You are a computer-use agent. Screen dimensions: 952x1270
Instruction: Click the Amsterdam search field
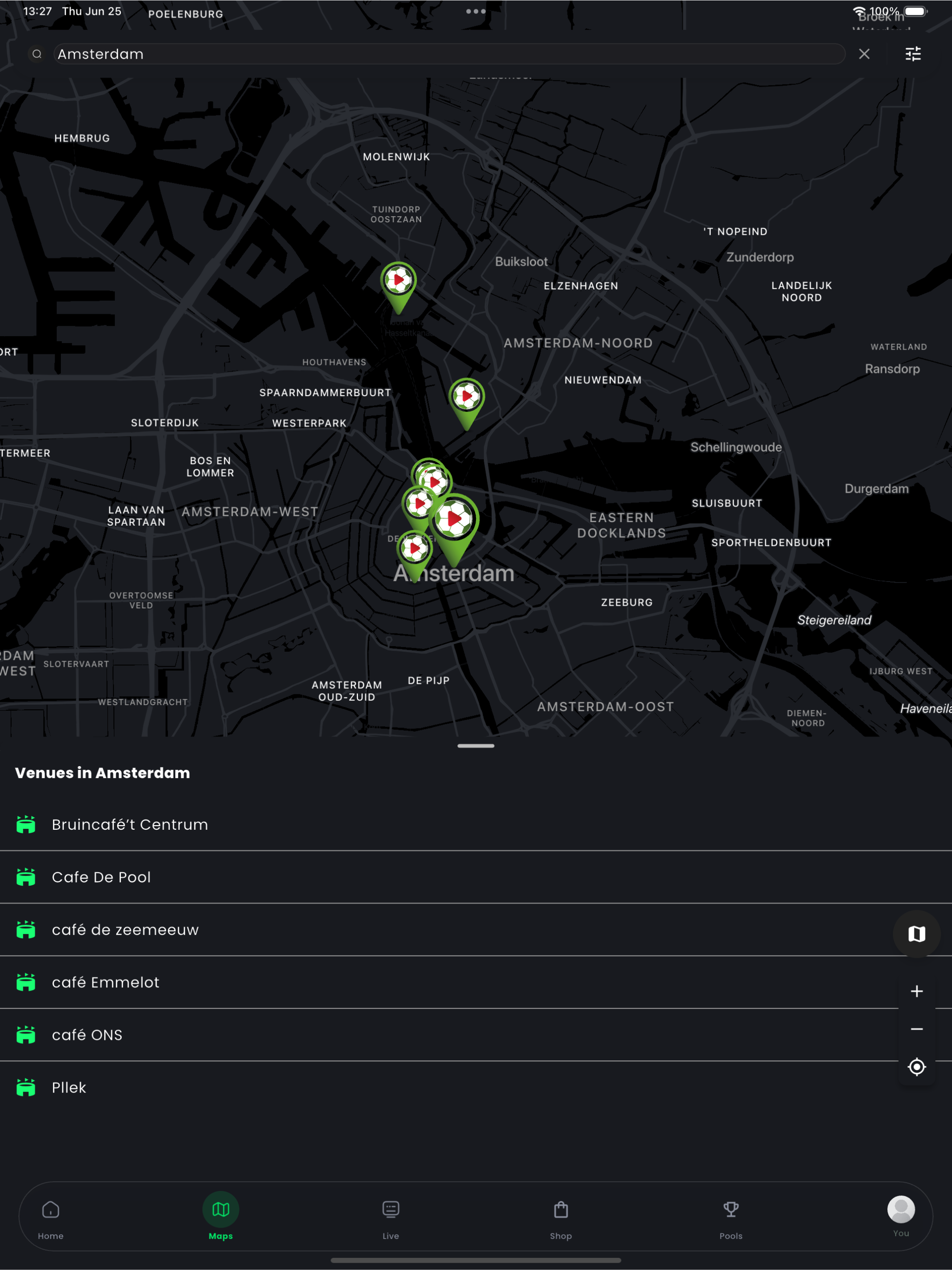click(x=449, y=54)
